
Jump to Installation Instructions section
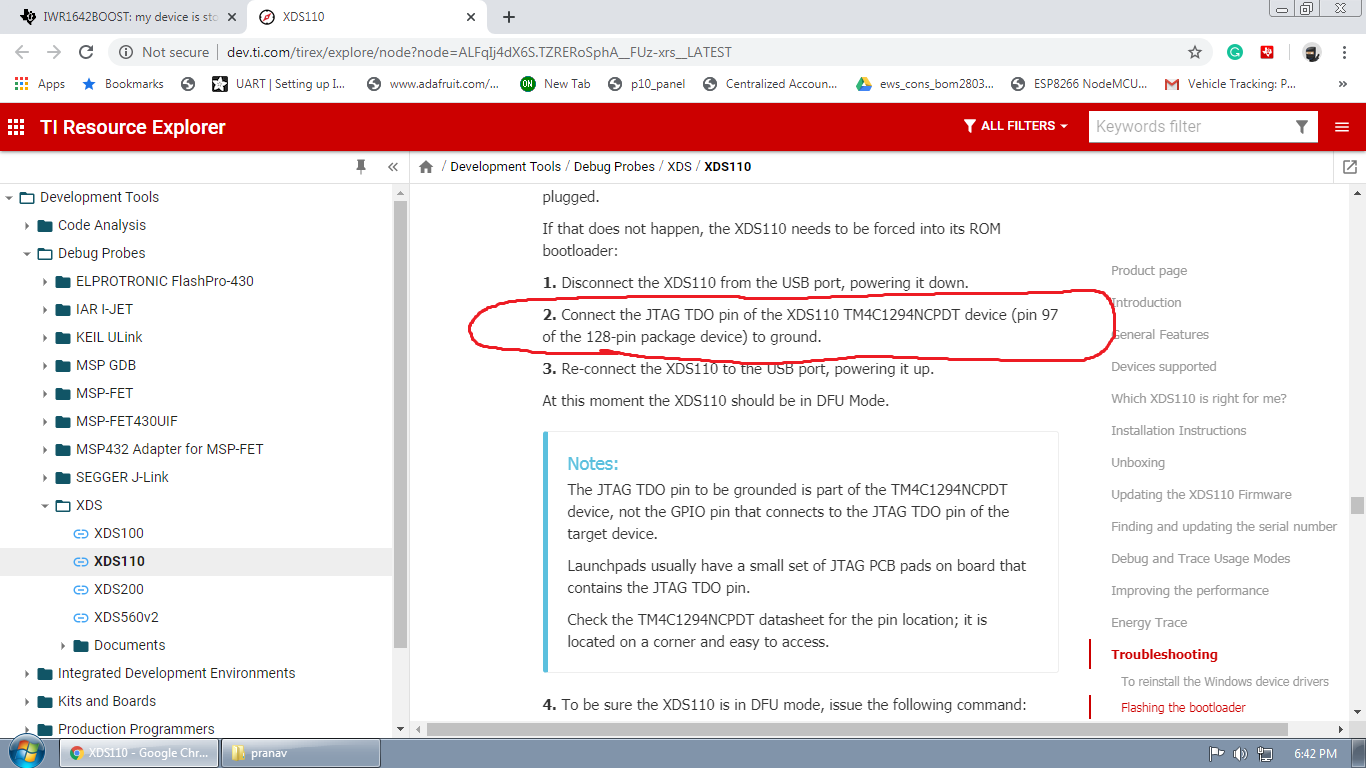coord(1178,431)
